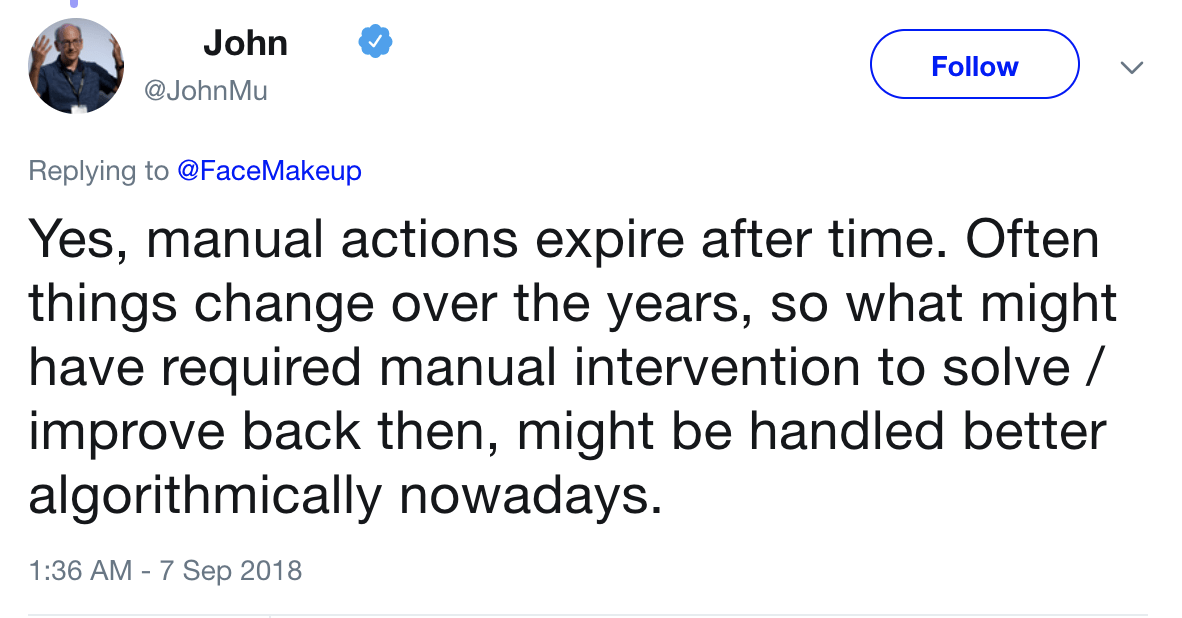Click the @JohnMu username under the display name
Screen dimensions: 1182x618
[209, 87]
